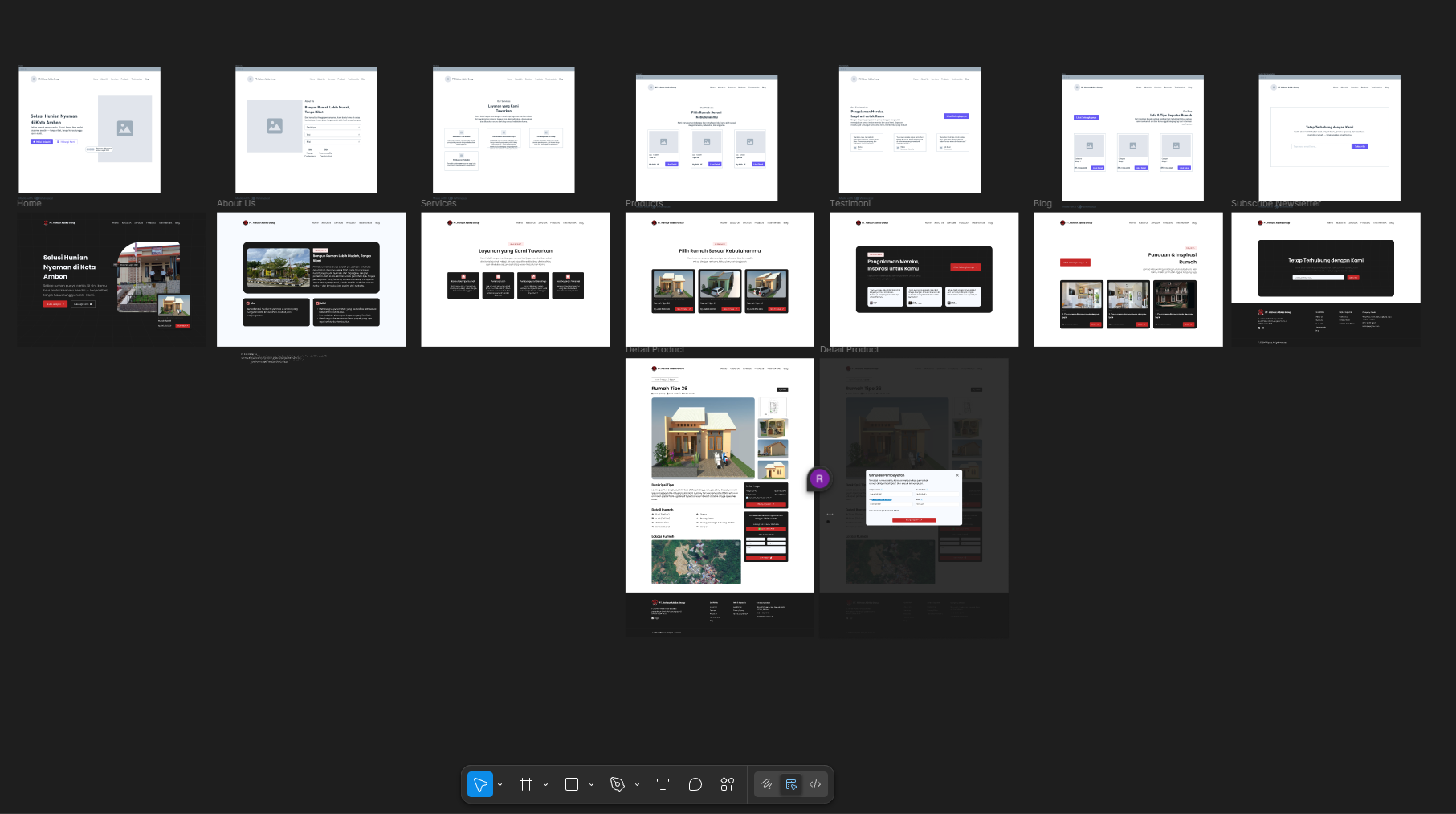Viewport: 1456px width, 814px height.
Task: Select the Pen tool
Action: click(618, 784)
